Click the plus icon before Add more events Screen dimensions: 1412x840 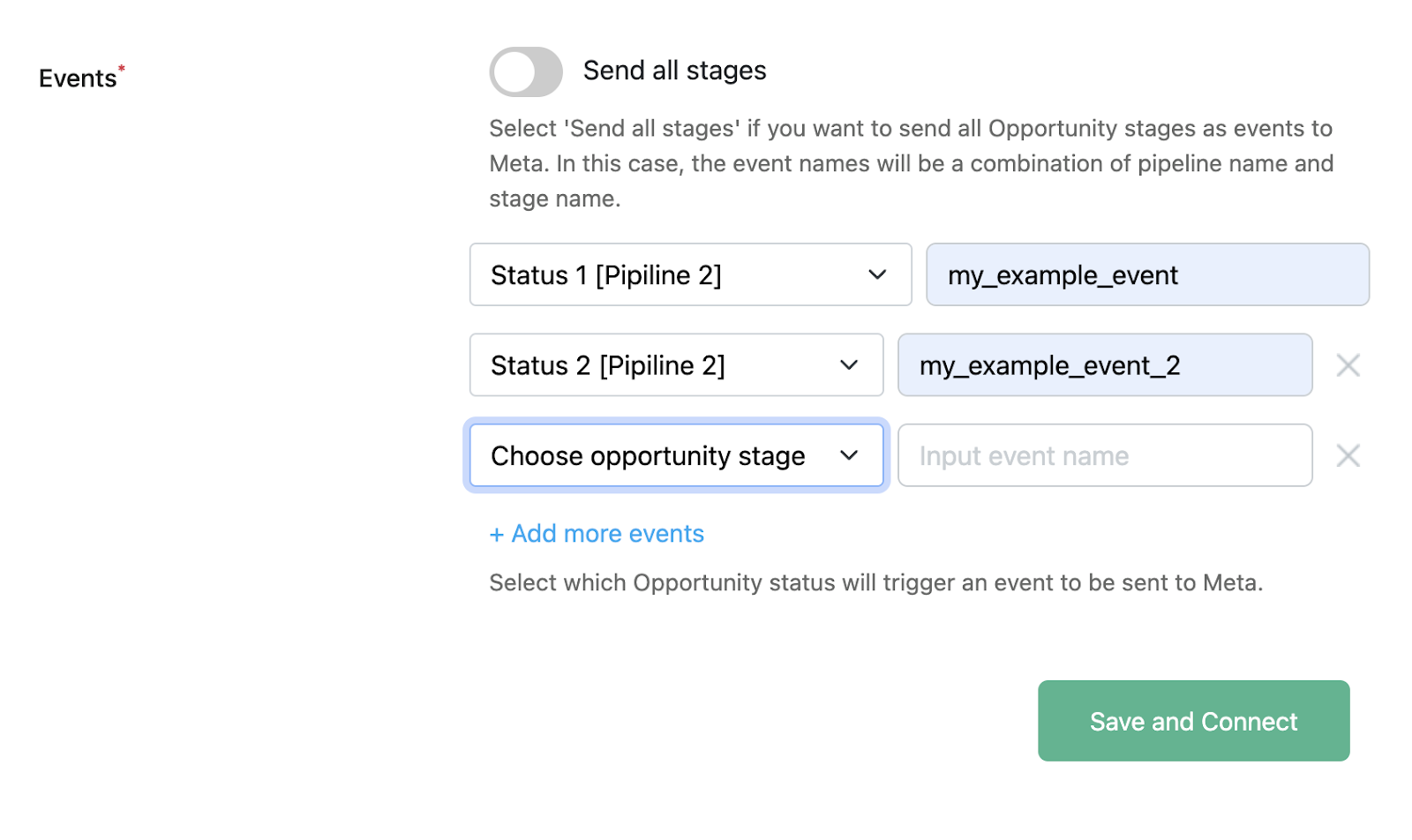coord(497,535)
